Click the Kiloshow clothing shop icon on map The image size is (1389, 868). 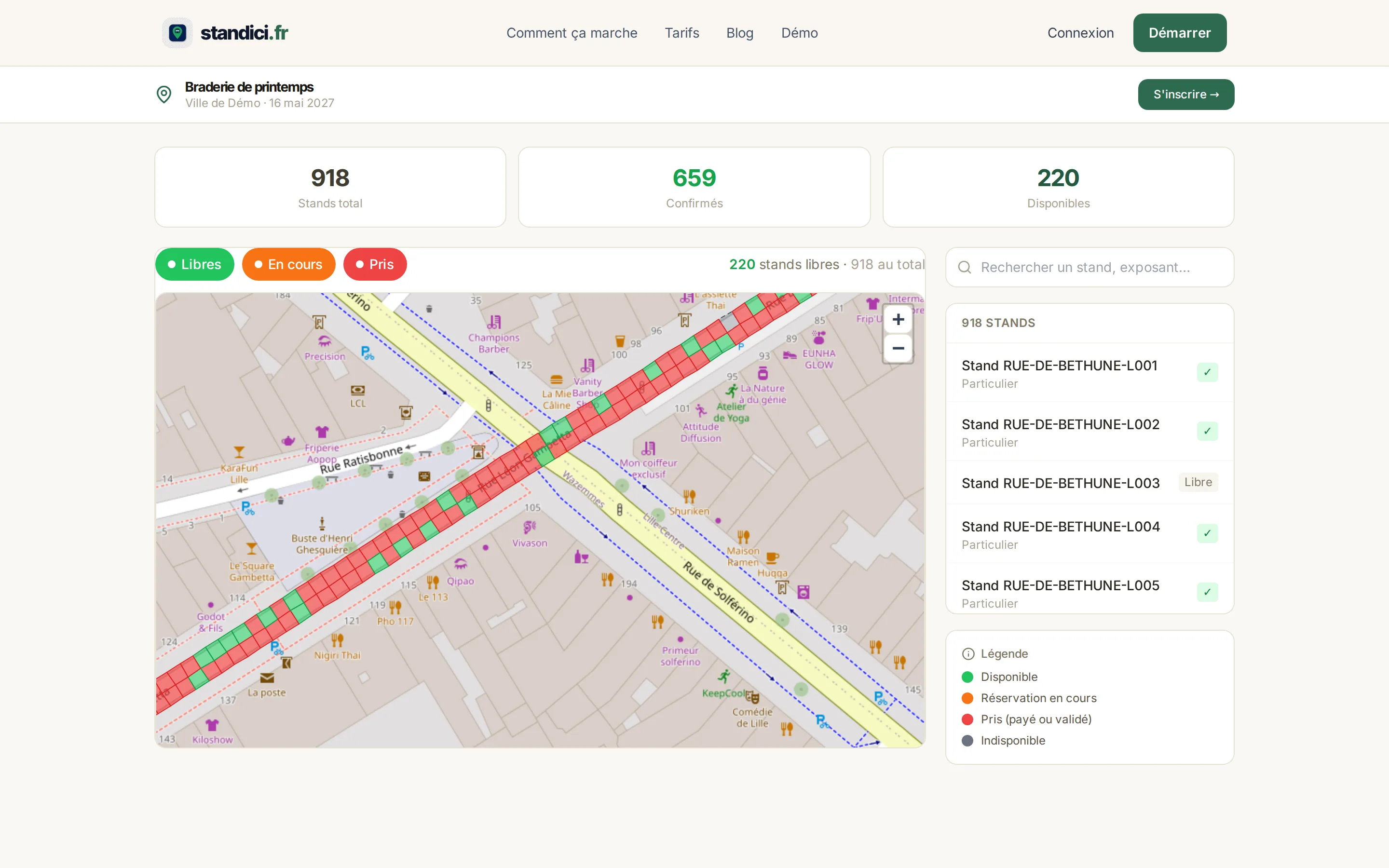[212, 725]
